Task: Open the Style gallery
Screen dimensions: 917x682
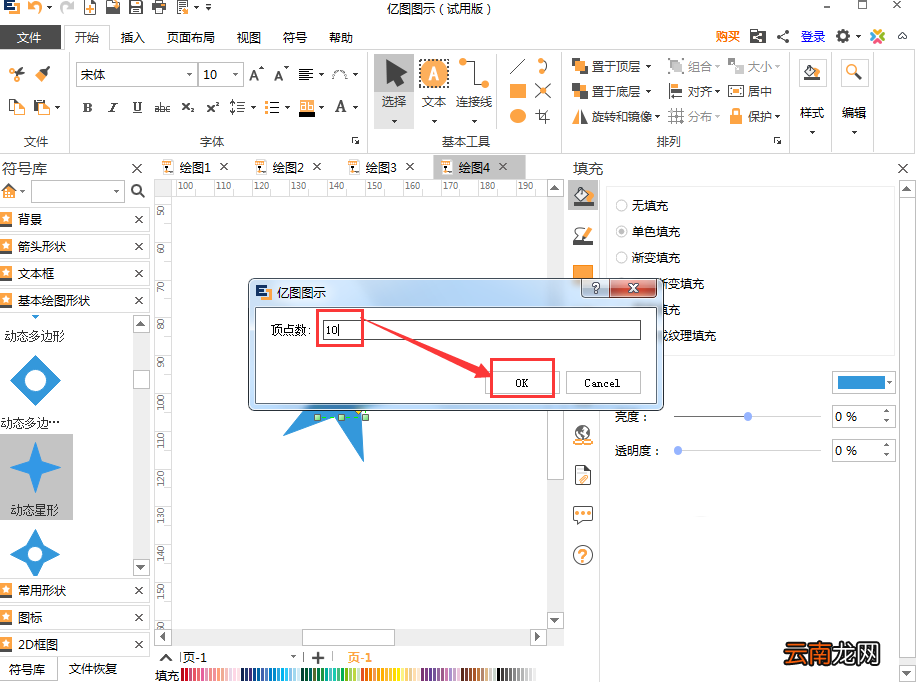Action: tap(812, 97)
